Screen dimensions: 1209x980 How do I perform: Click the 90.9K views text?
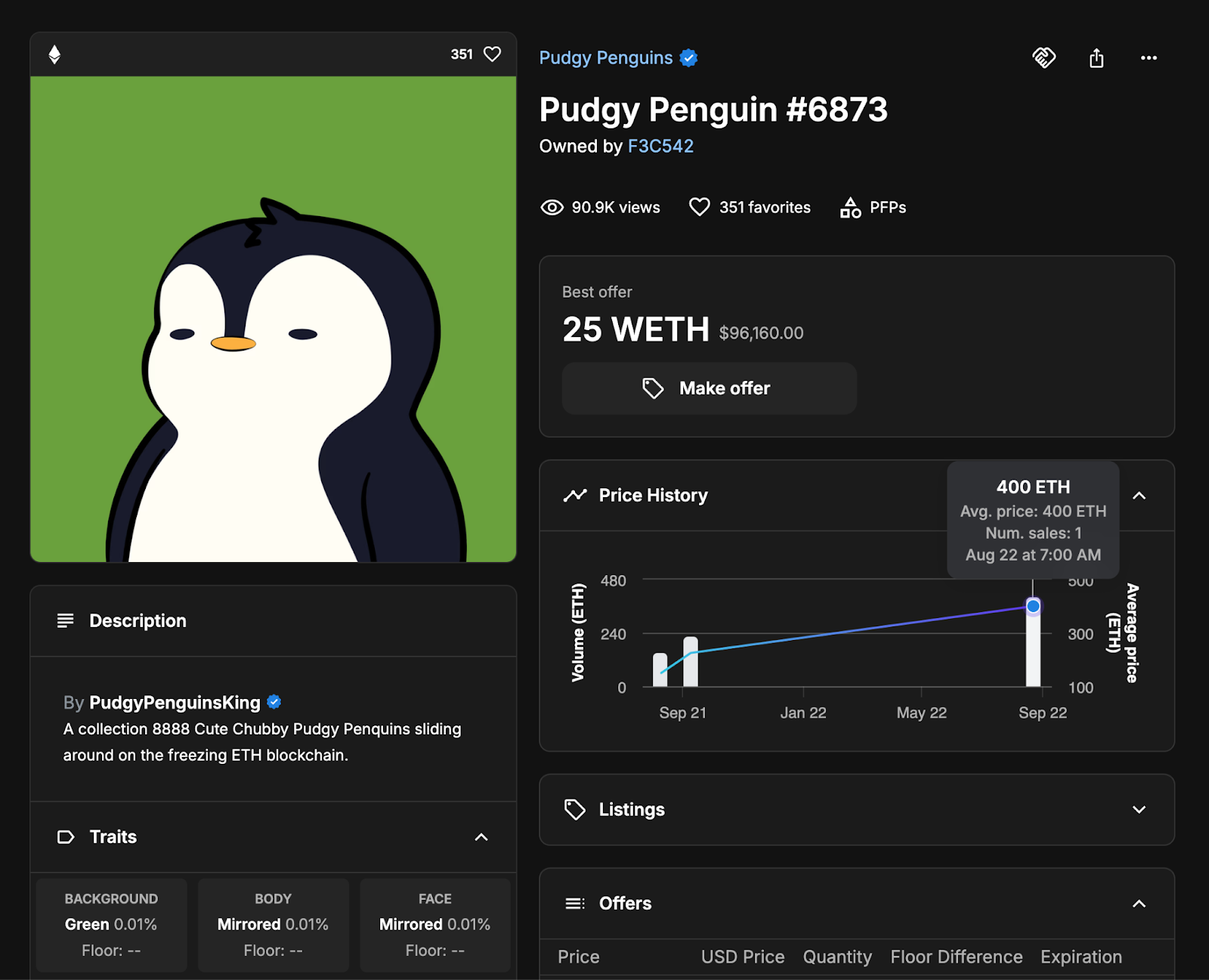pos(616,207)
